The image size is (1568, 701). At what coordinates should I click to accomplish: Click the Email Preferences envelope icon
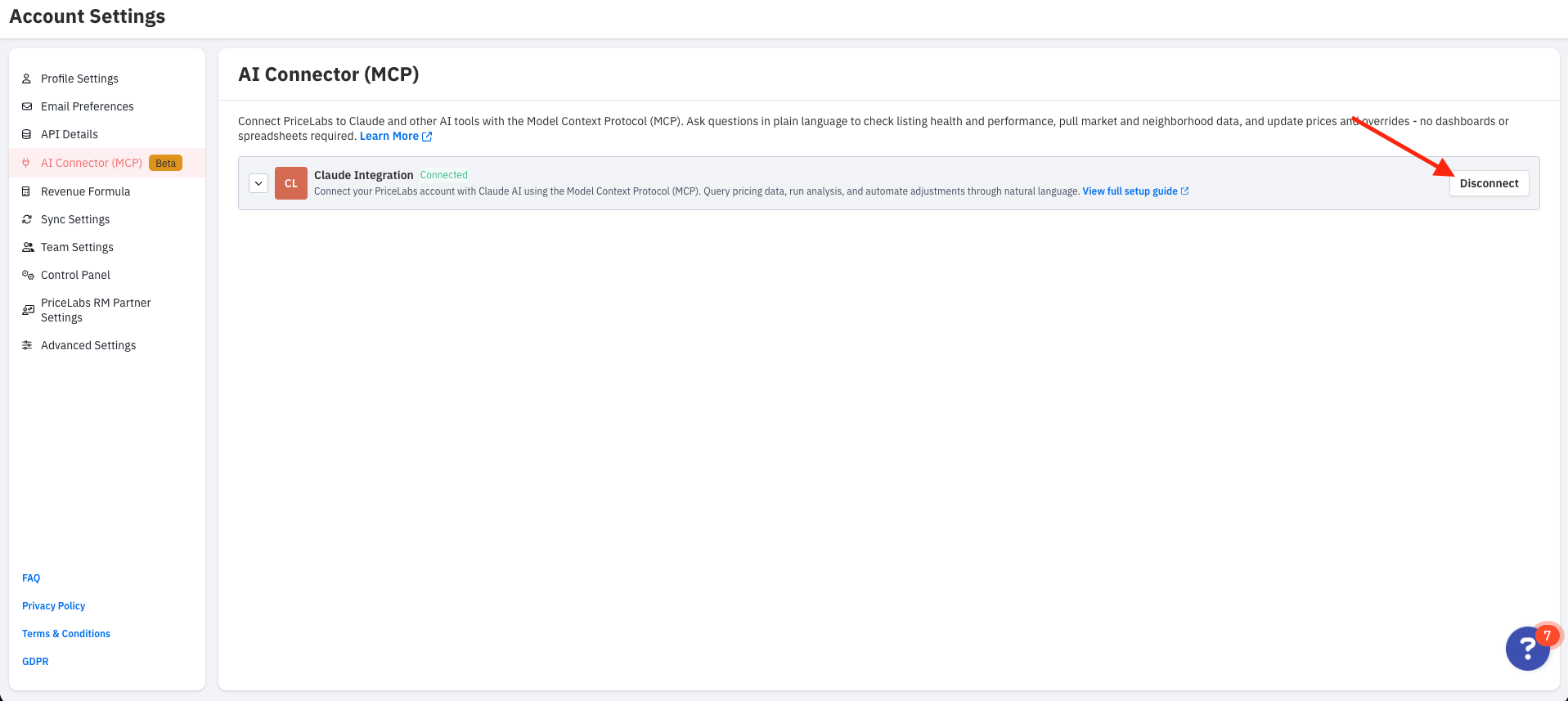pyautogui.click(x=27, y=106)
